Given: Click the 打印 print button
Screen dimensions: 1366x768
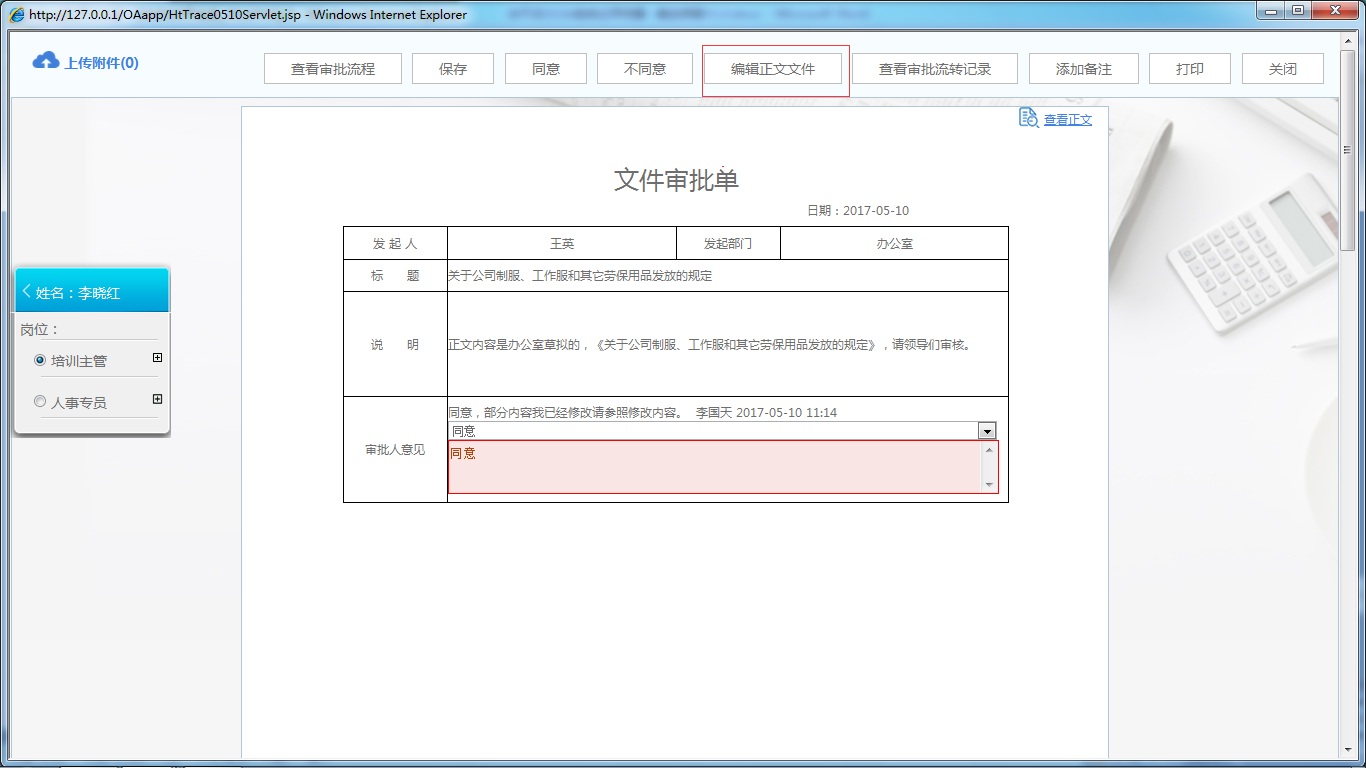Looking at the screenshot, I should (x=1189, y=68).
